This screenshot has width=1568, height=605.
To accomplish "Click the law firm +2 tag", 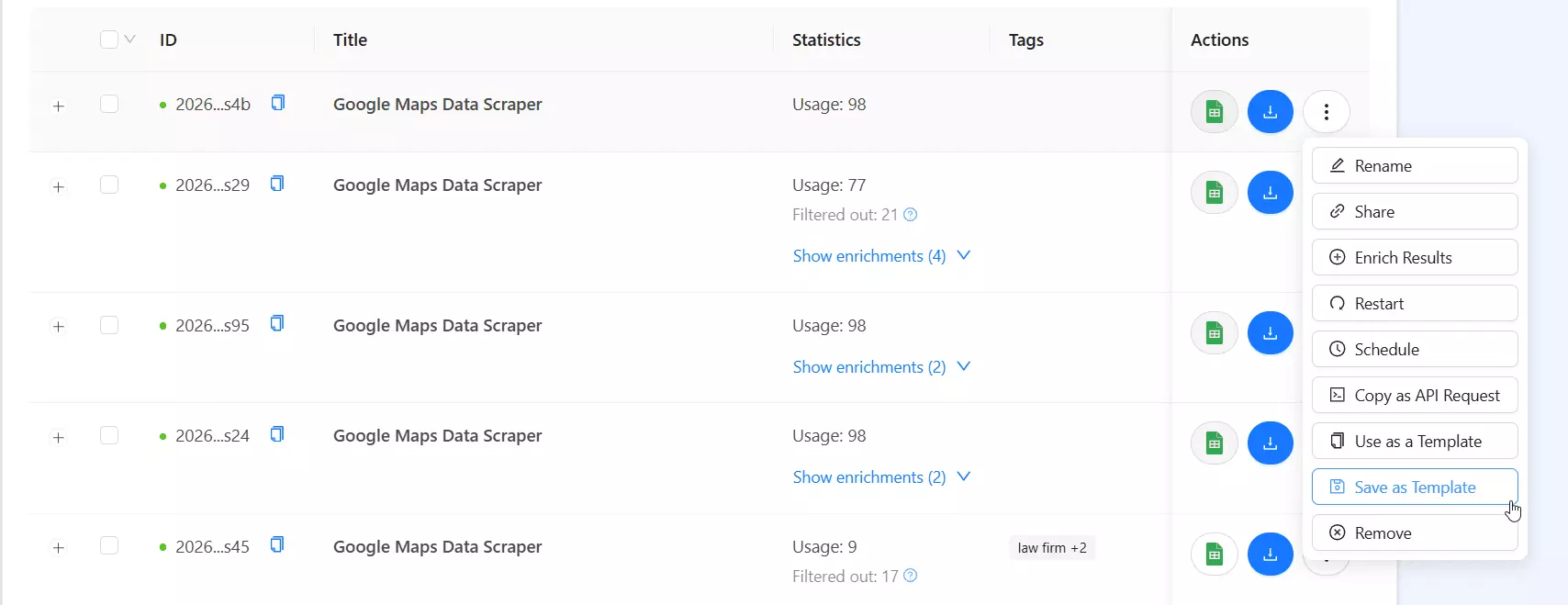I will coord(1052,548).
